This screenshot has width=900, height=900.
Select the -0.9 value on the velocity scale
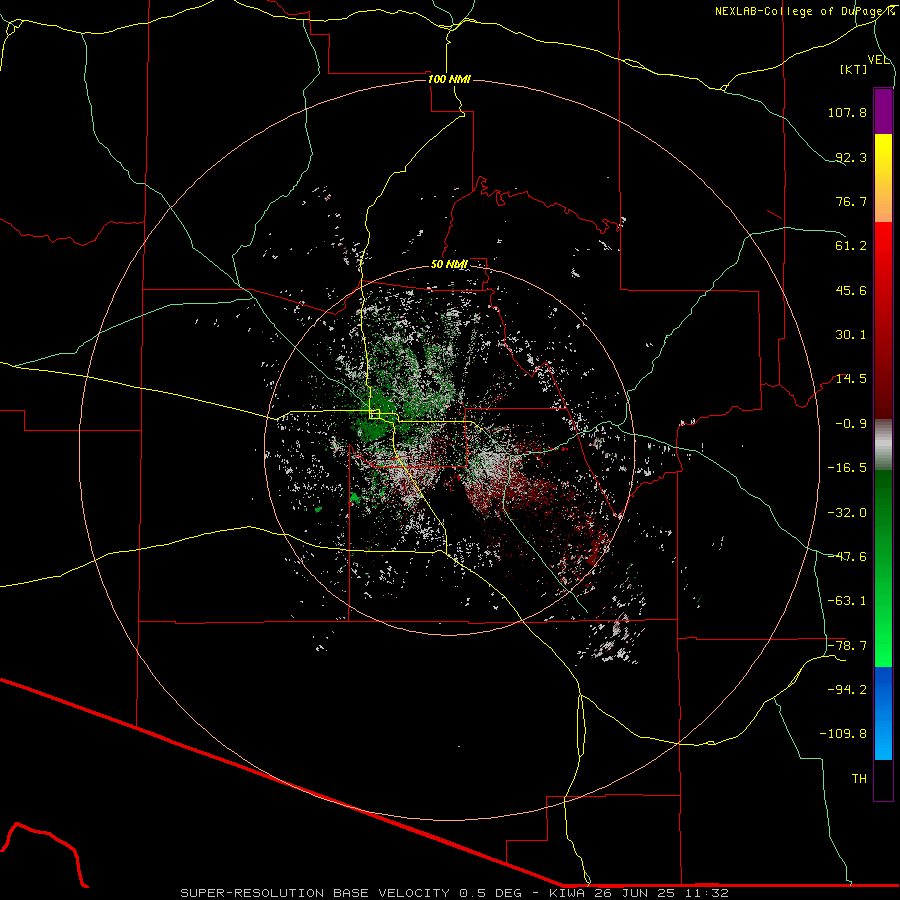[x=851, y=424]
